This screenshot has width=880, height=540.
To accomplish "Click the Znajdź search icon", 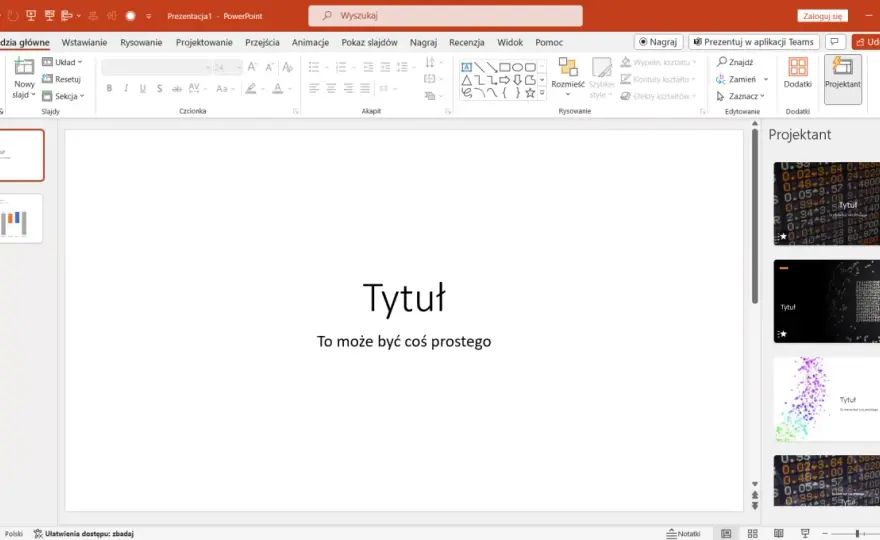I will tap(722, 62).
